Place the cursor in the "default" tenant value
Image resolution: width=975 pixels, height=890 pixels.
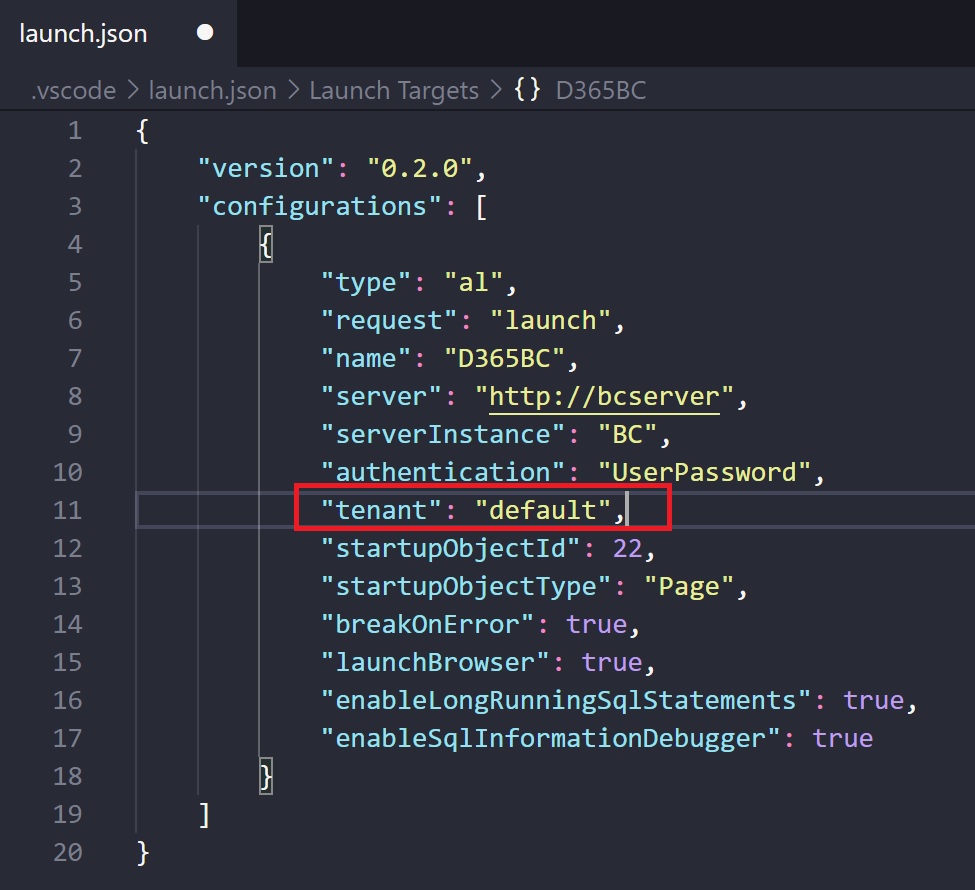tap(543, 510)
